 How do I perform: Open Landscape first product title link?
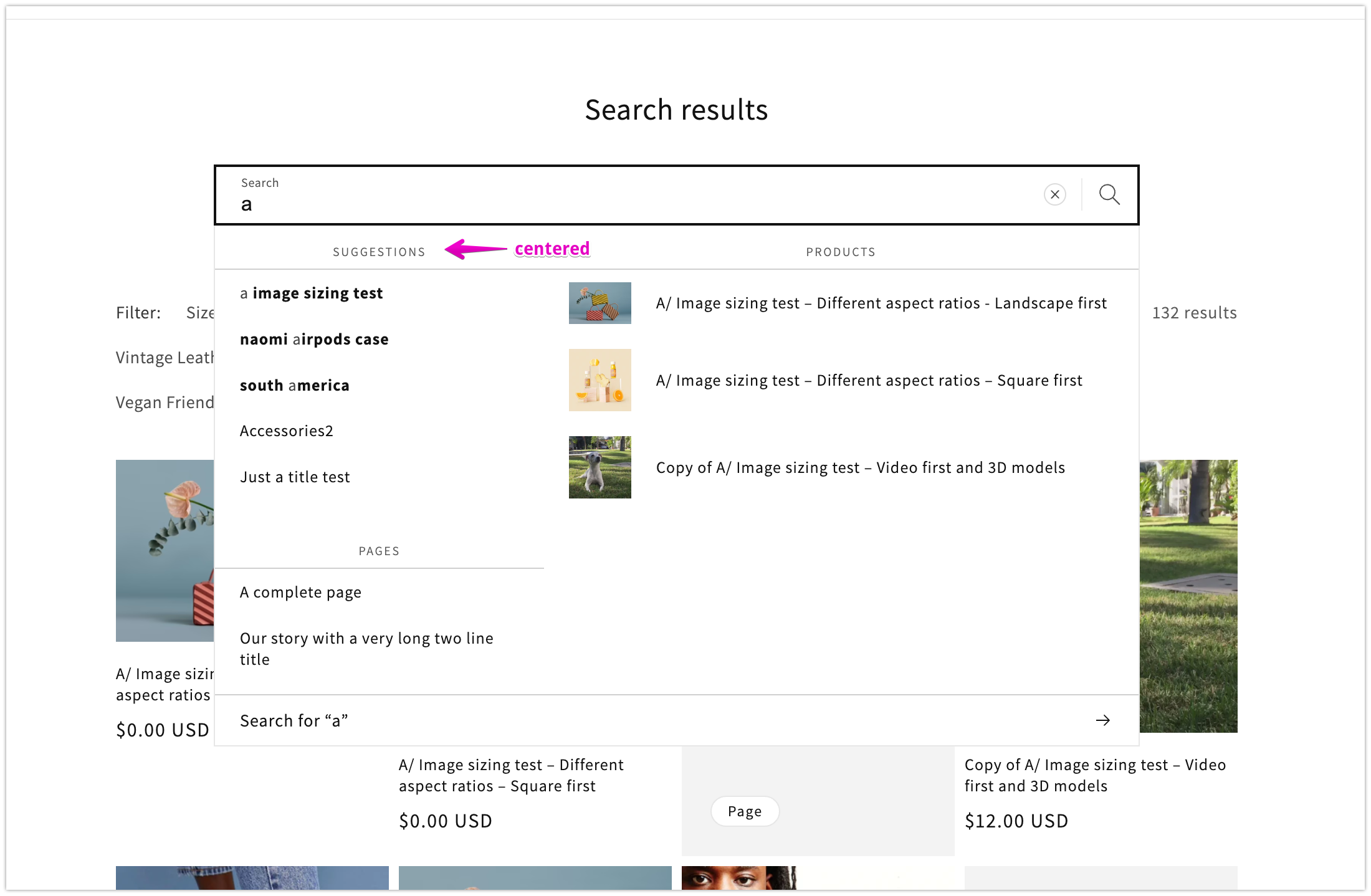pyautogui.click(x=881, y=303)
